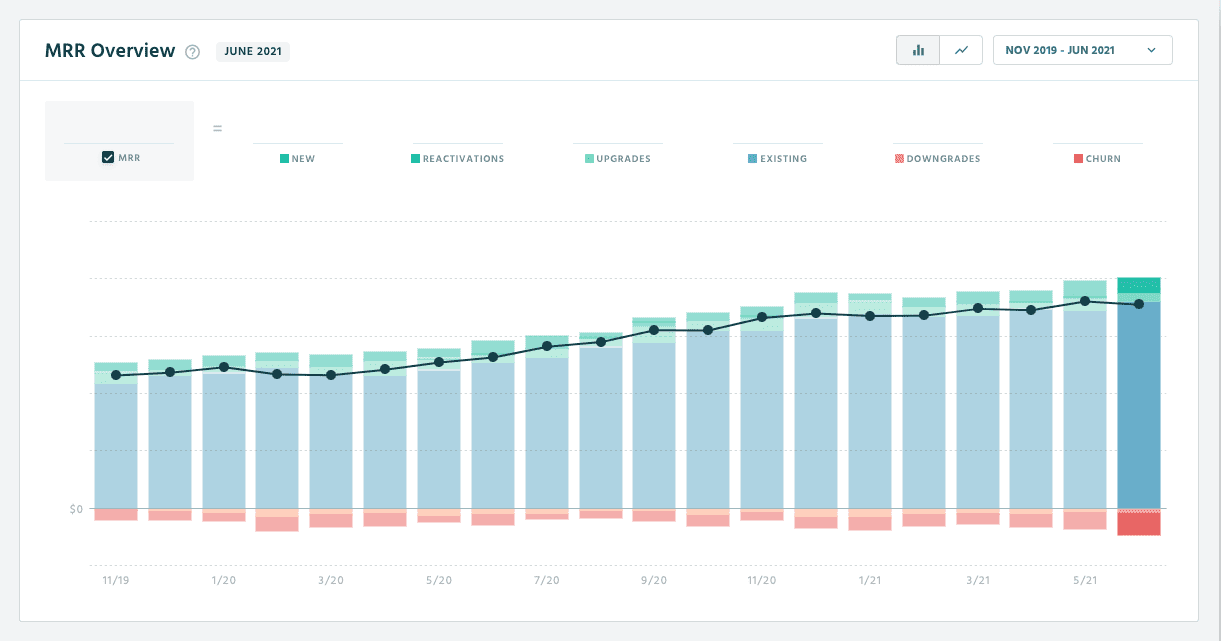The image size is (1221, 641).
Task: Click the MRR Overview title
Action: pyautogui.click(x=110, y=51)
